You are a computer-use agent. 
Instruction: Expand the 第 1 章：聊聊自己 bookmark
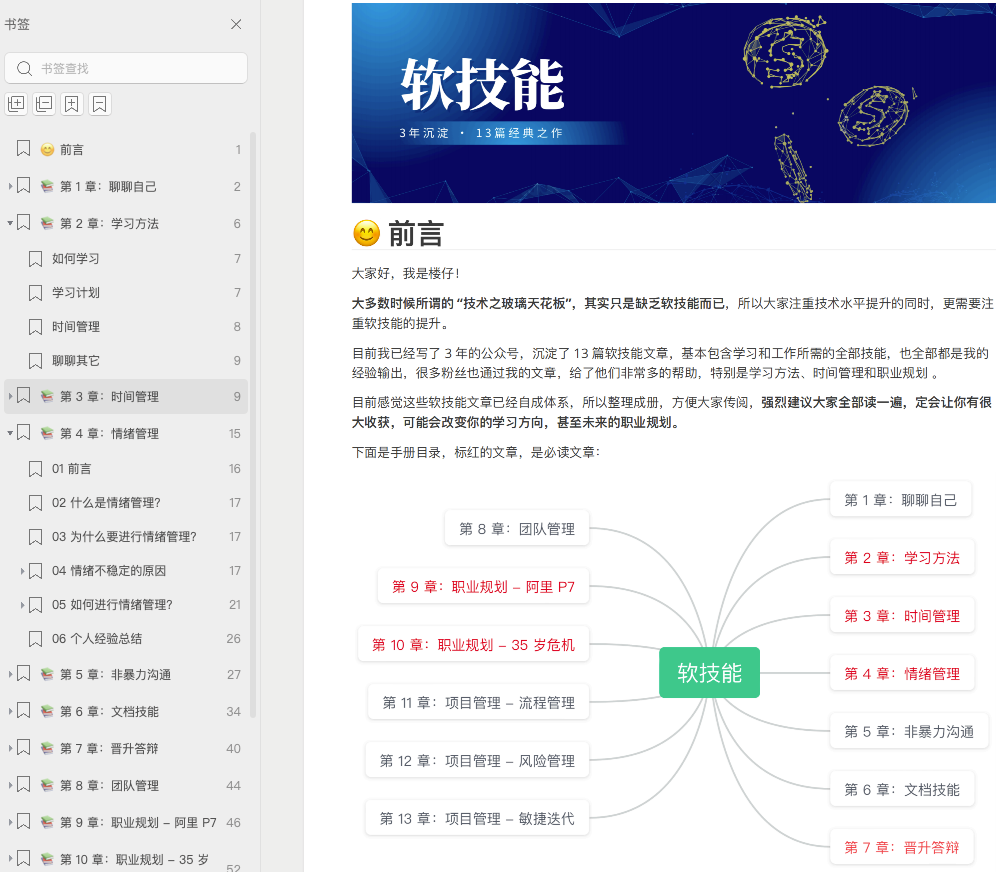pos(10,186)
